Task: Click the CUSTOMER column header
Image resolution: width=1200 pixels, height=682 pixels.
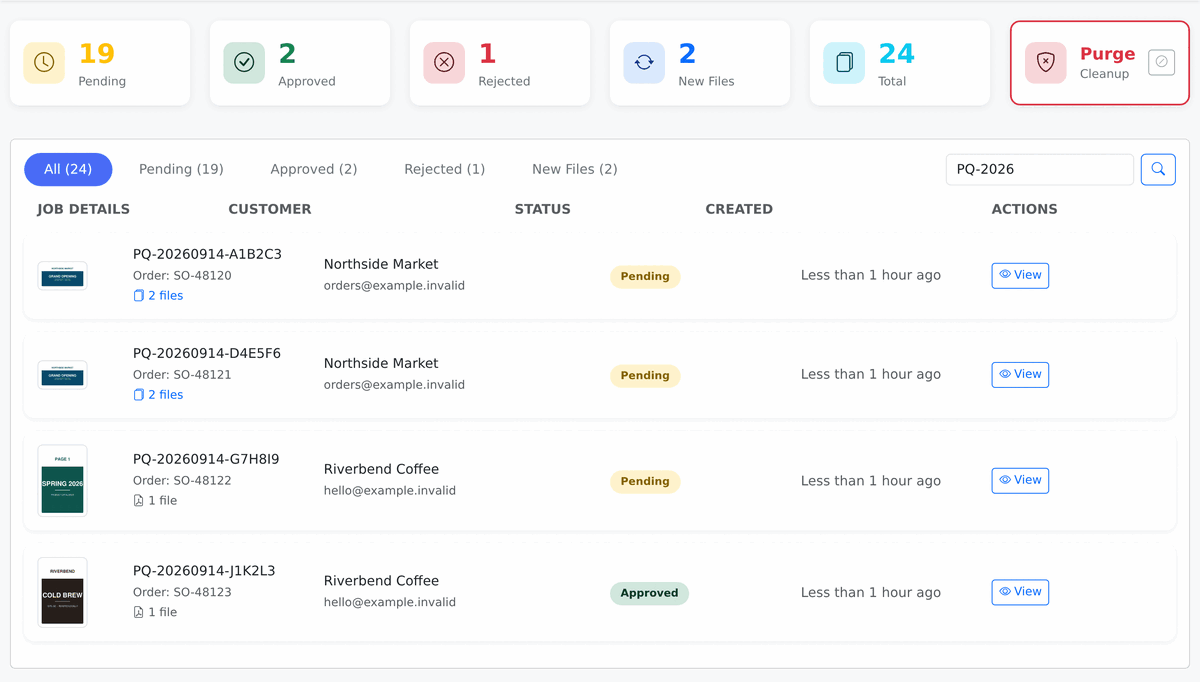Action: (x=270, y=209)
